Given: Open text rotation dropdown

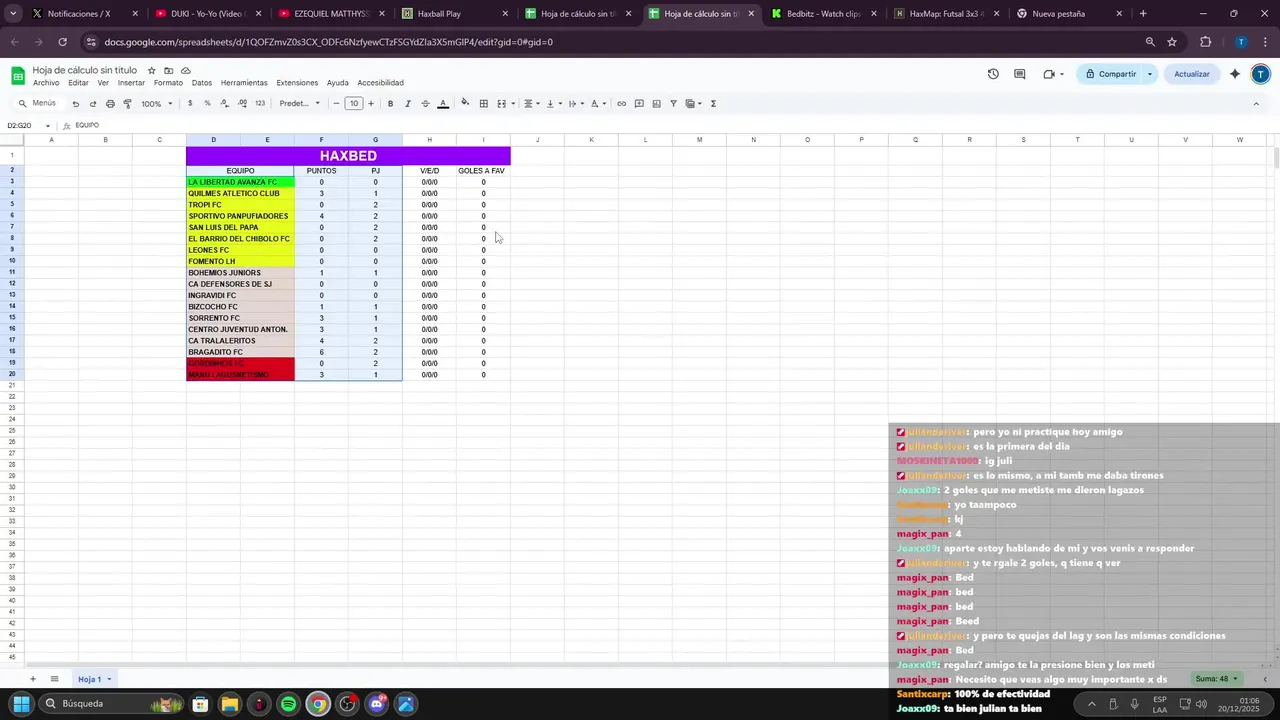Looking at the screenshot, I should pyautogui.click(x=598, y=104).
